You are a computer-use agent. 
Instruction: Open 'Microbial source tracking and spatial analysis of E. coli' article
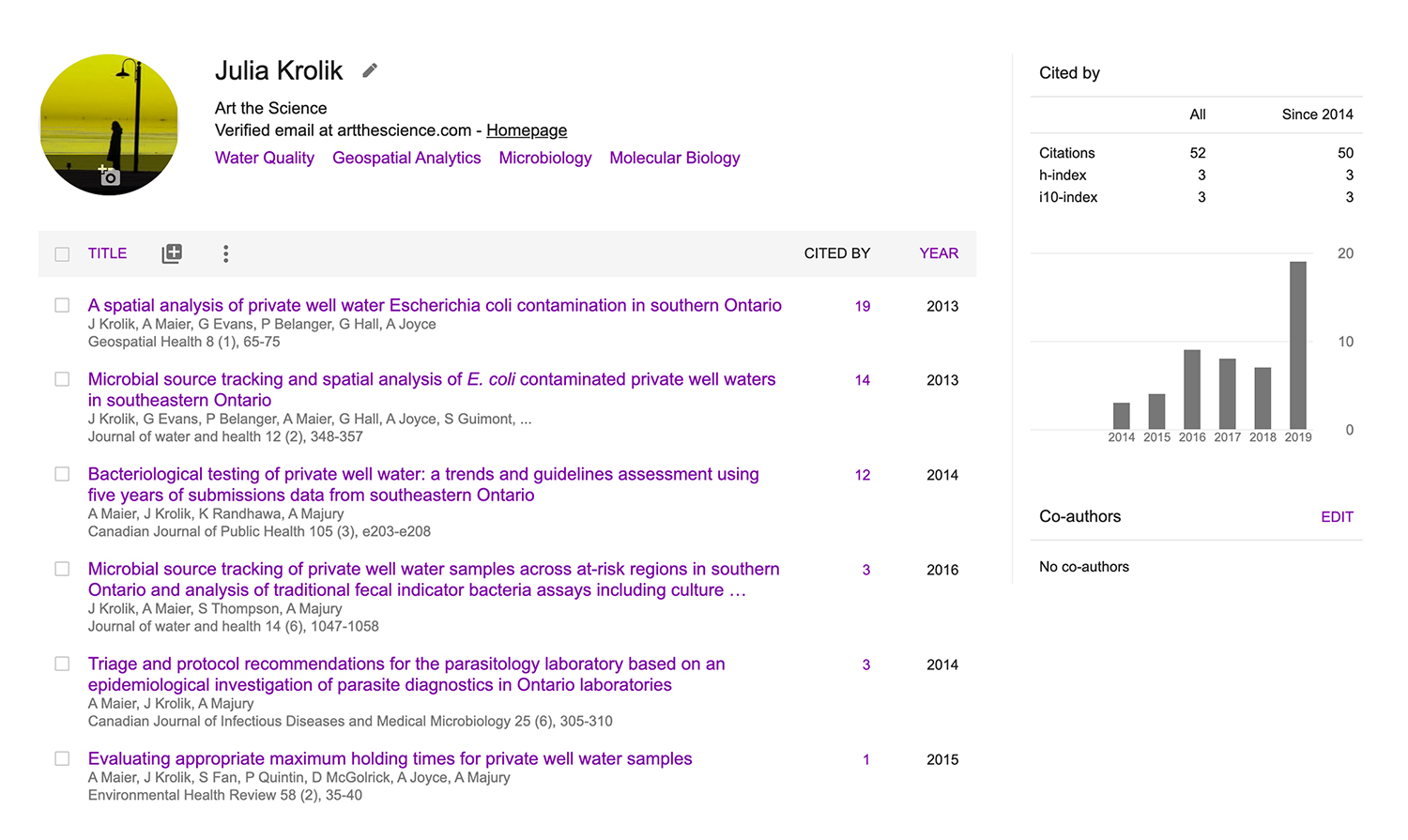(x=432, y=389)
